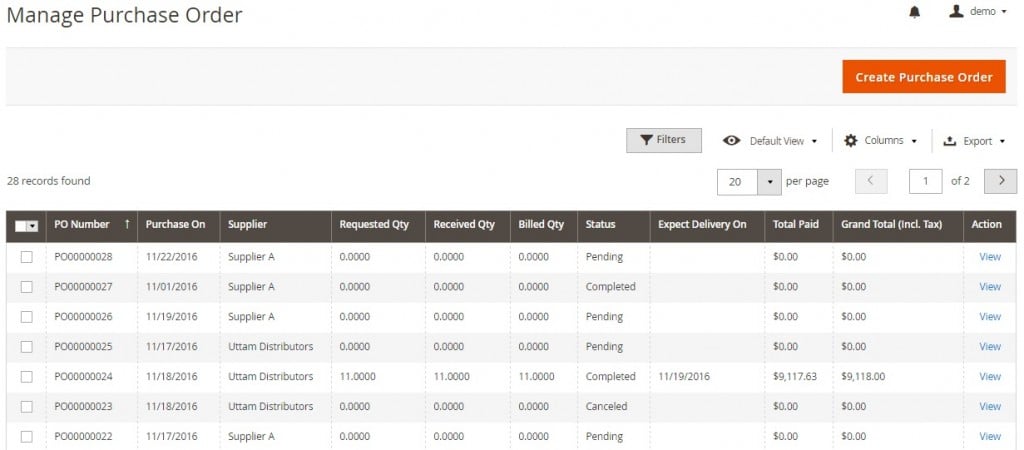
Task: Click the current page number field
Action: click(x=925, y=181)
